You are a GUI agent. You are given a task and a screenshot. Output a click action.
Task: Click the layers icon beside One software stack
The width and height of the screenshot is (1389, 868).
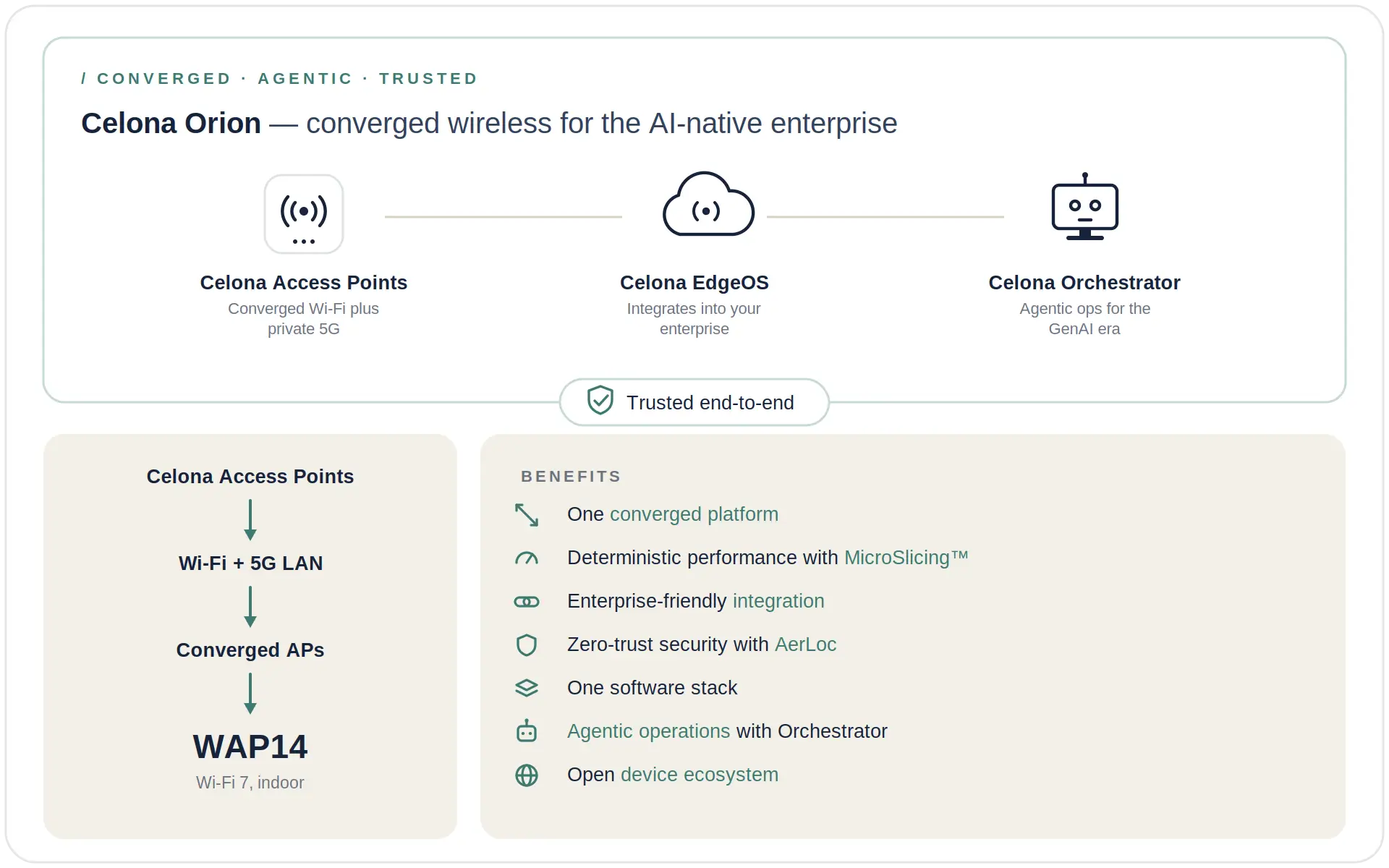(527, 688)
